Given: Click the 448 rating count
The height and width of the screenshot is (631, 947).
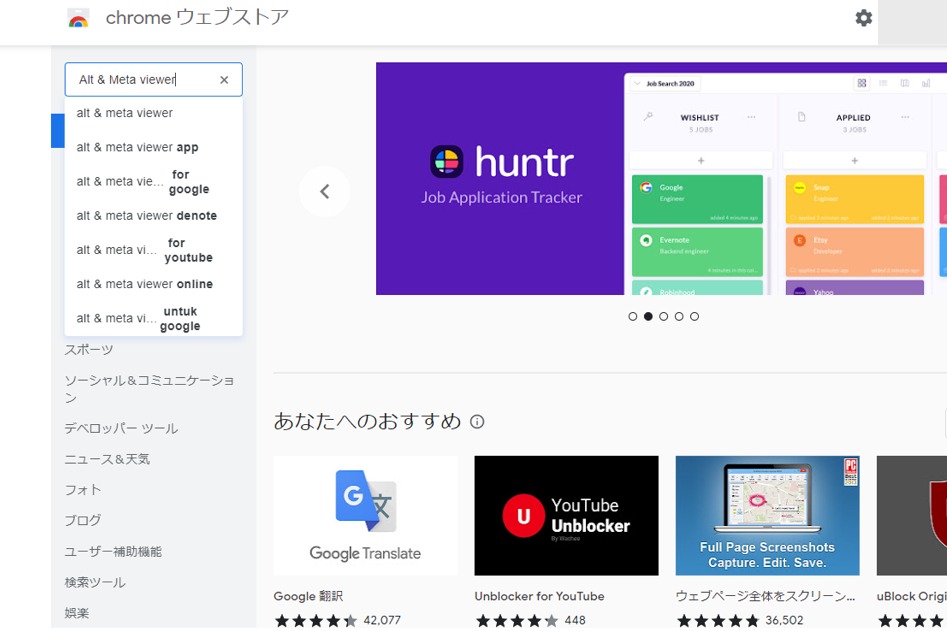Looking at the screenshot, I should coord(575,620).
